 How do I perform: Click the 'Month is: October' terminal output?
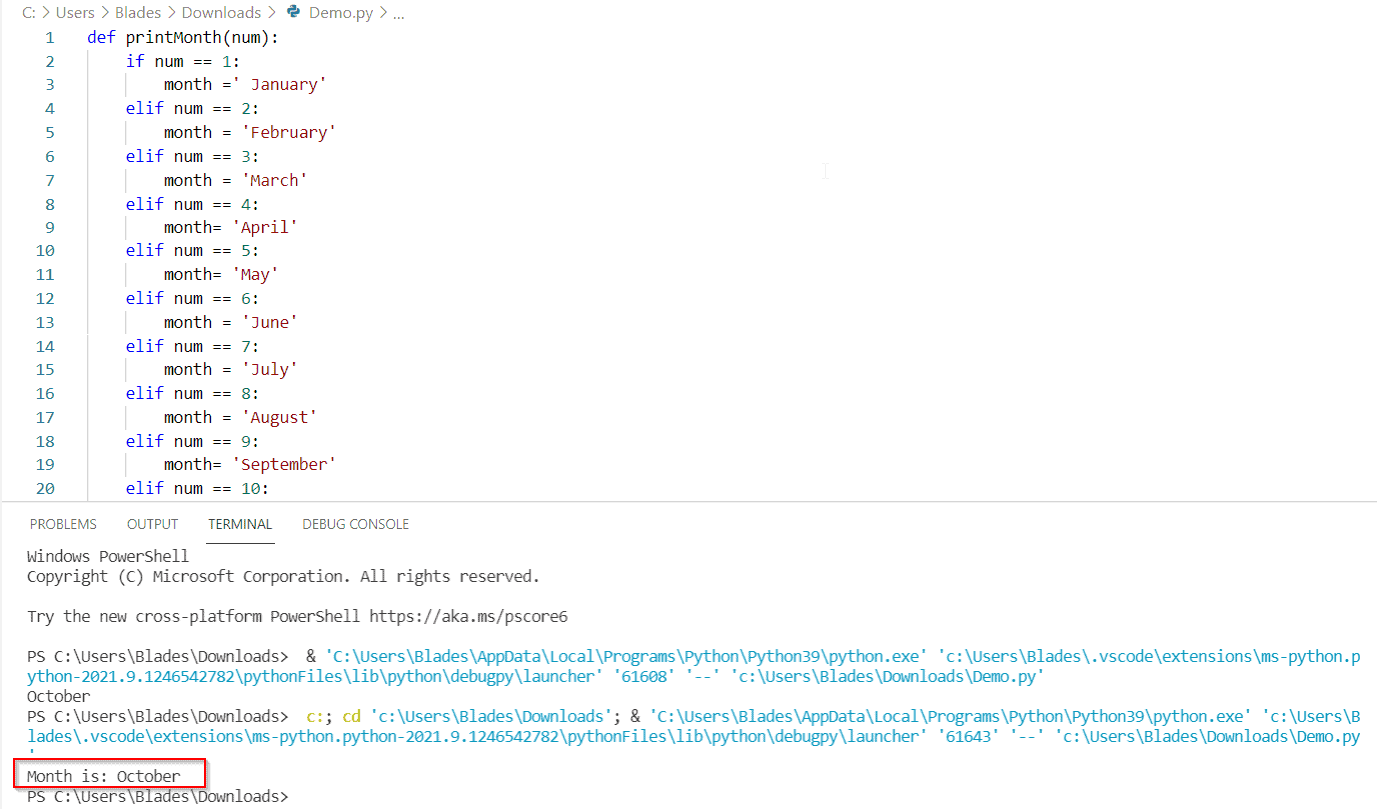point(104,777)
